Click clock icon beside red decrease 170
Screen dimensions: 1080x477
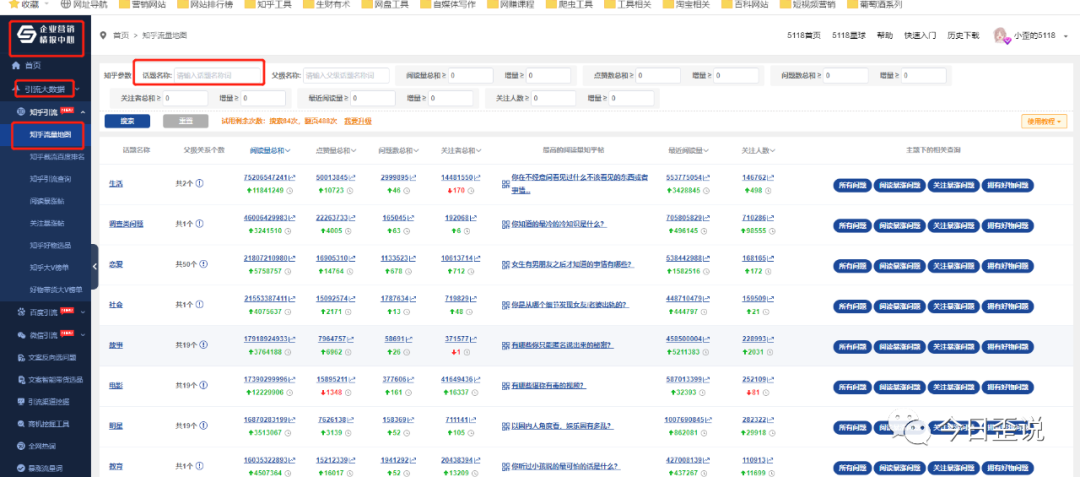click(469, 190)
